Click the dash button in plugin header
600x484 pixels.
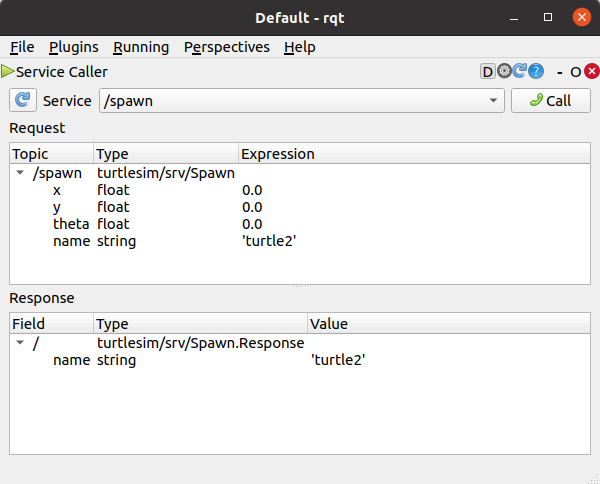click(x=561, y=72)
